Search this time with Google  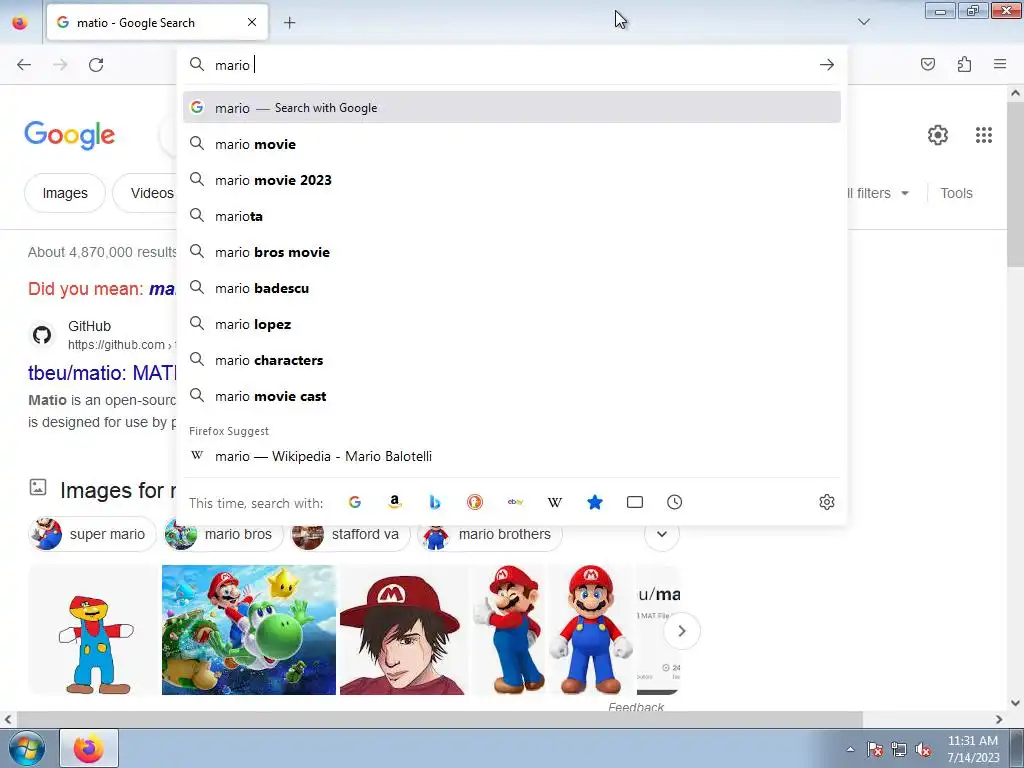(x=355, y=502)
